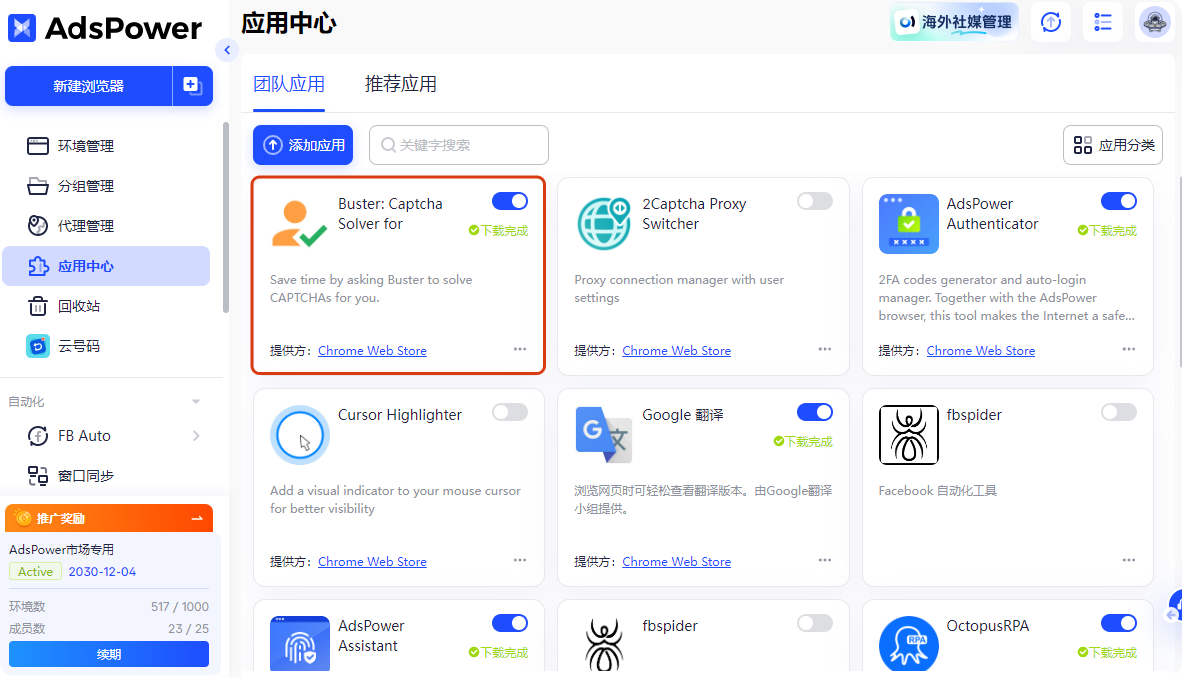Click the keyword search input field
The height and width of the screenshot is (677, 1182).
(x=458, y=145)
